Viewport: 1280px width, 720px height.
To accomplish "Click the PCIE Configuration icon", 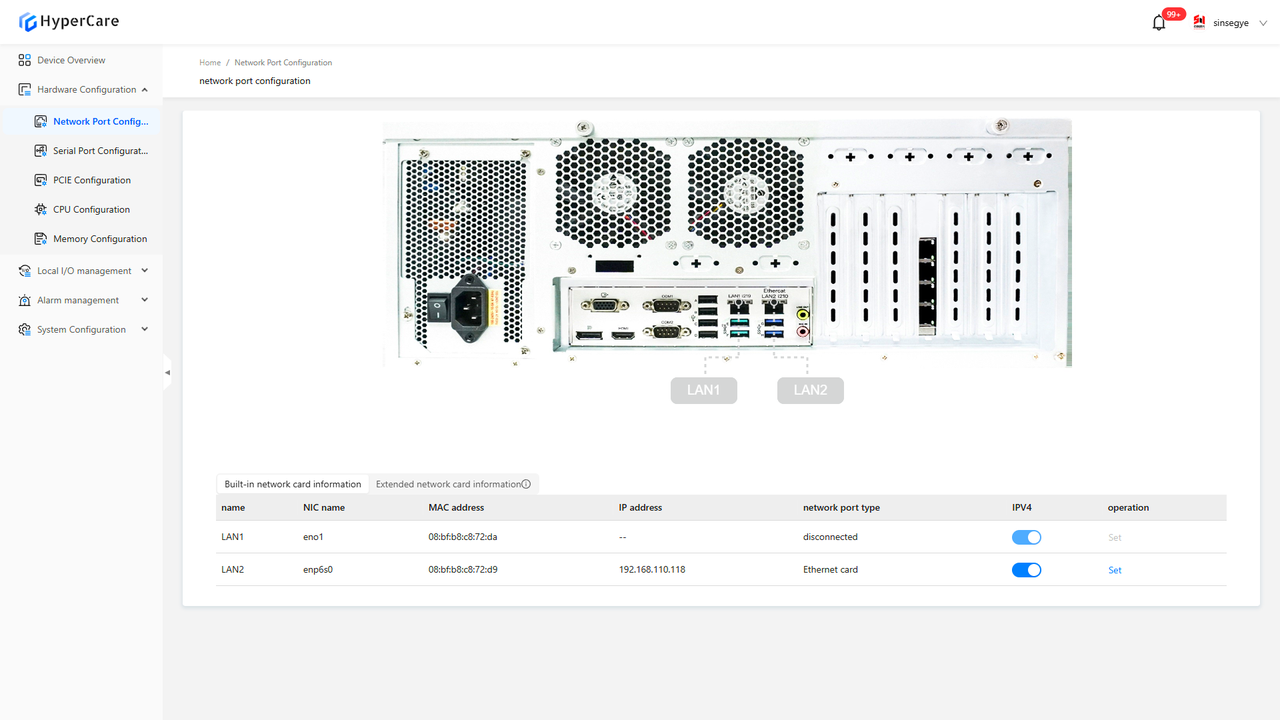I will point(41,180).
